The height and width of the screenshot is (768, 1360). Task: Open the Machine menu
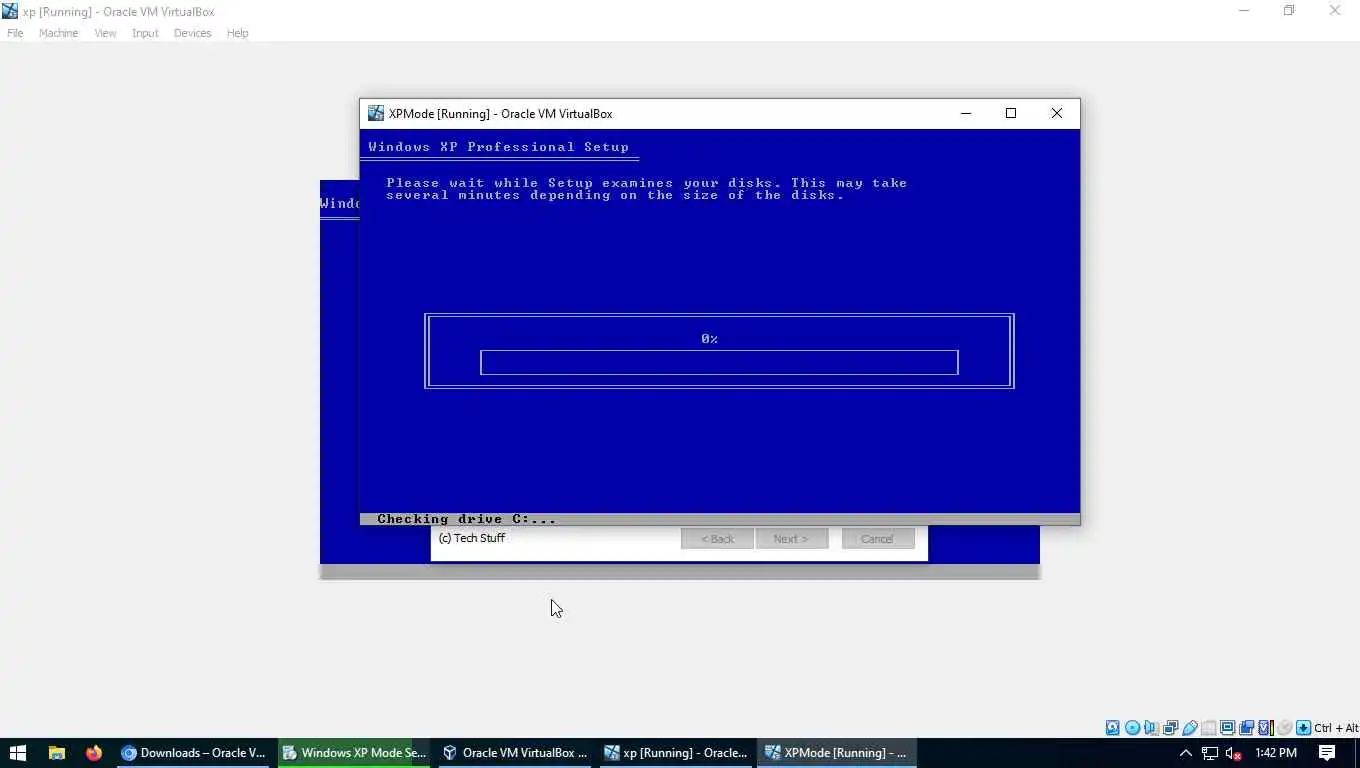click(x=58, y=33)
